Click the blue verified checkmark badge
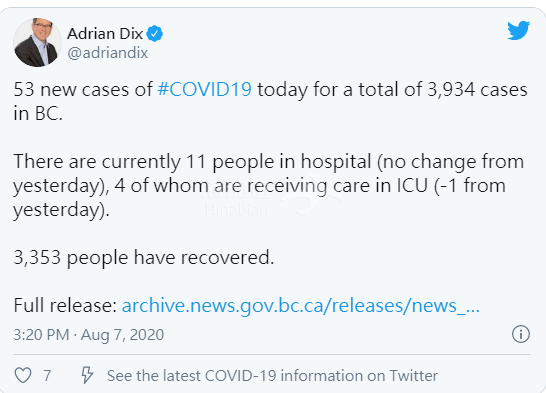 [154, 34]
